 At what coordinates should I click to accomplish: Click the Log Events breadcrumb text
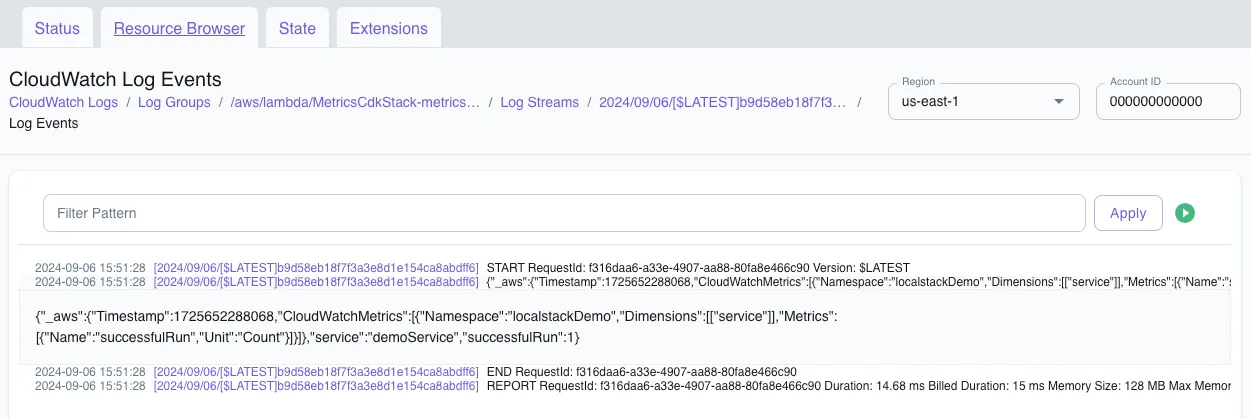[x=43, y=124]
